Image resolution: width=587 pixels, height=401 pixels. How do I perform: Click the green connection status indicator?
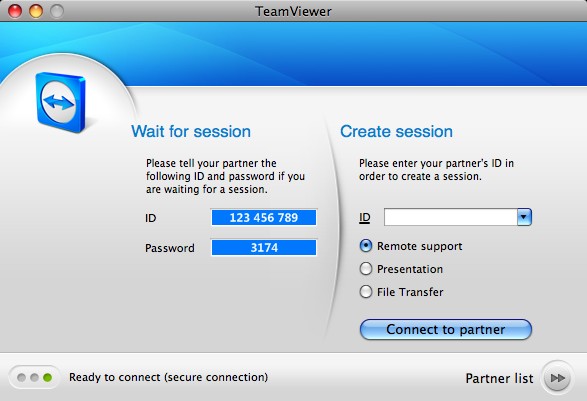pos(47,377)
